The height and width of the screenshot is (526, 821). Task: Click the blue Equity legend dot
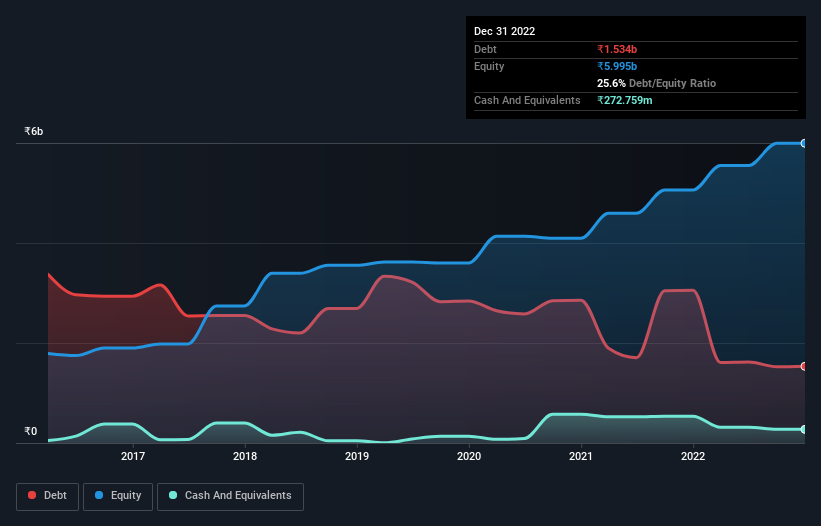[99, 495]
